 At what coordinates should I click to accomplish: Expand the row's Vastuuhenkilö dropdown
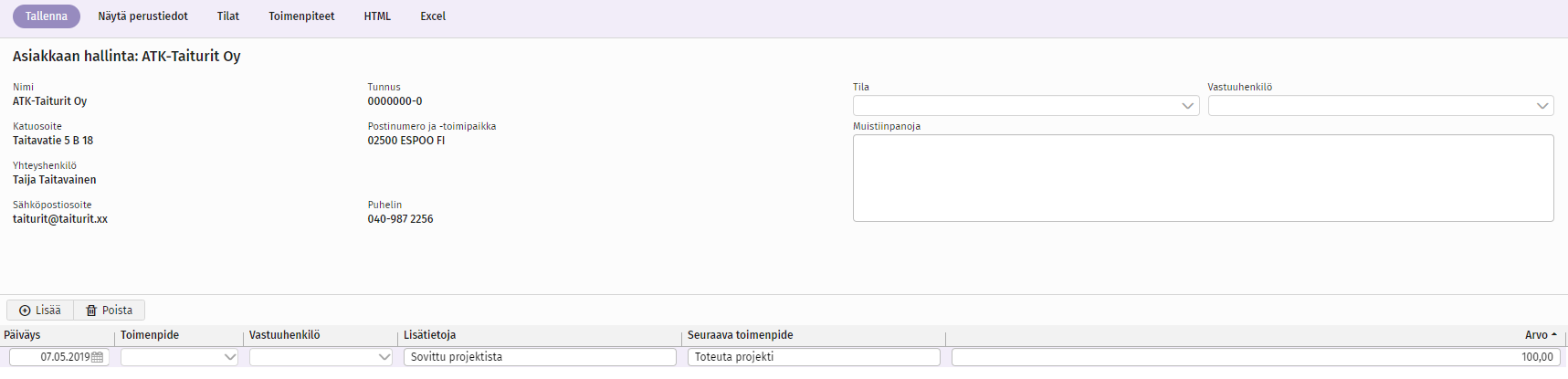tap(321, 357)
